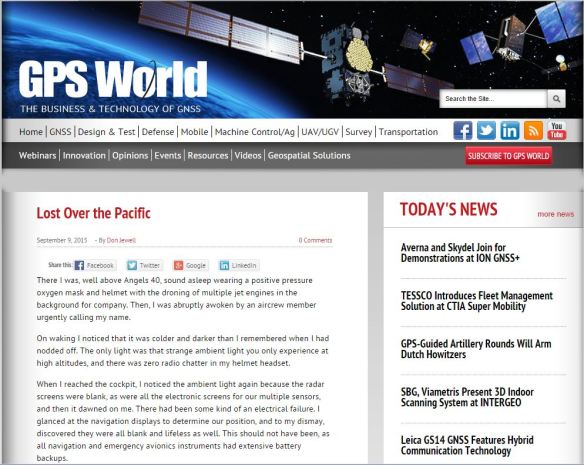Open the UAV/UGV section

click(x=320, y=132)
